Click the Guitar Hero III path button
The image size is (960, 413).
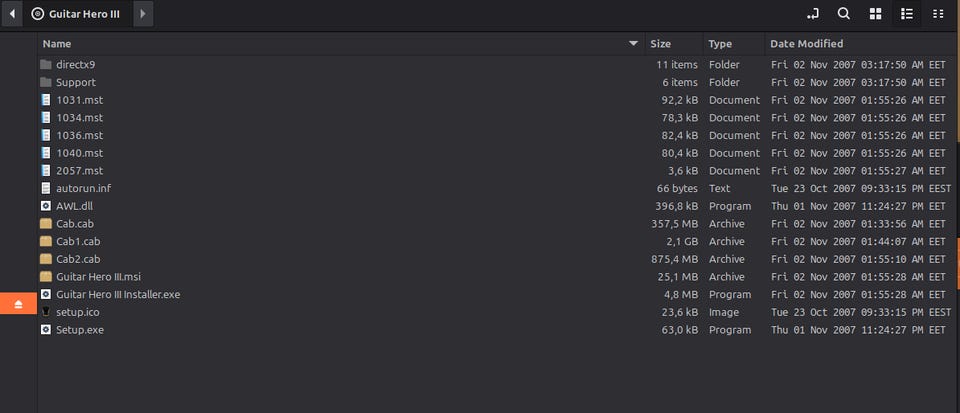(x=77, y=13)
